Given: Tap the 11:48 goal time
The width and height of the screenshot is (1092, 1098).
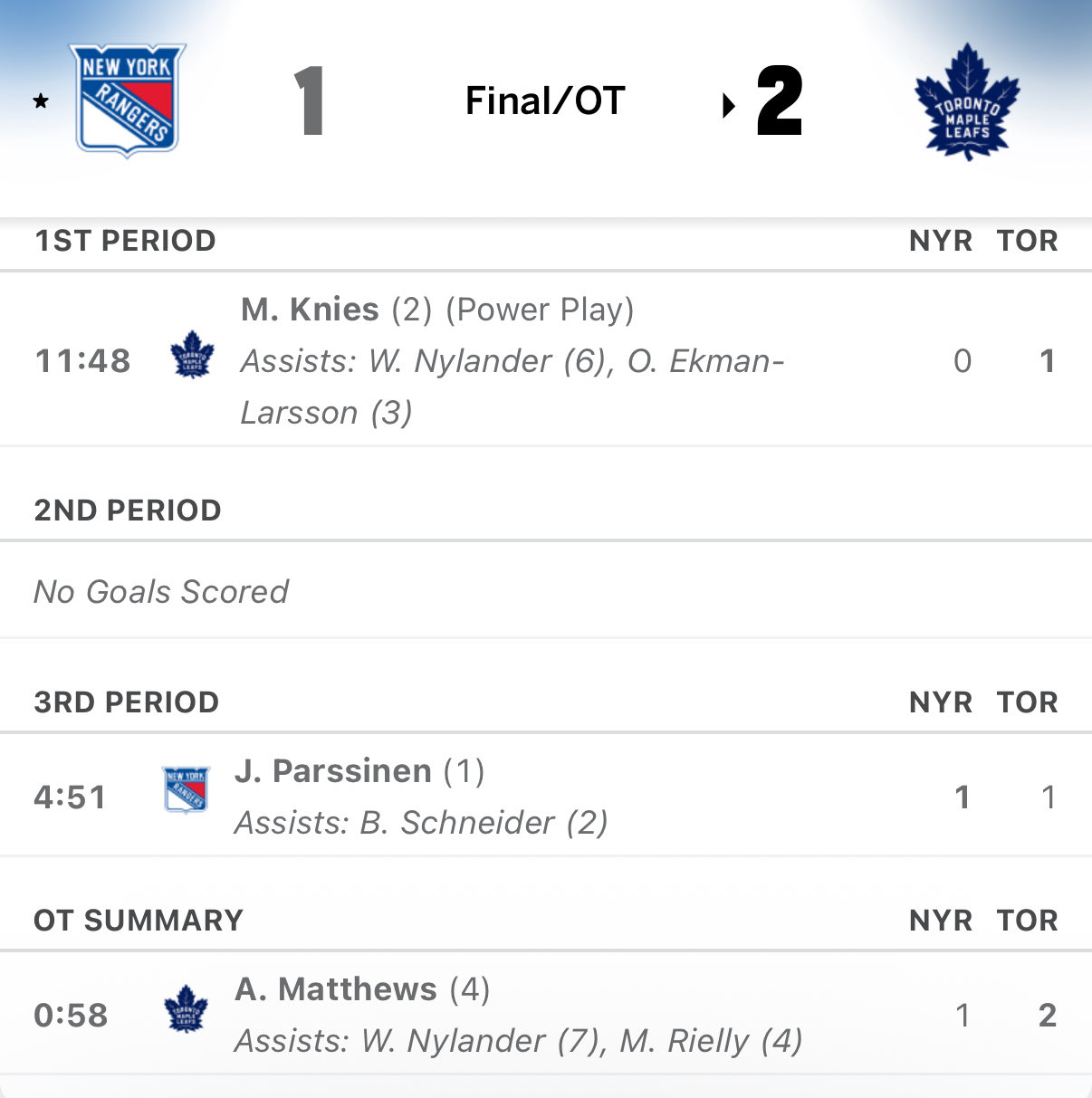Looking at the screenshot, I should 82,361.
